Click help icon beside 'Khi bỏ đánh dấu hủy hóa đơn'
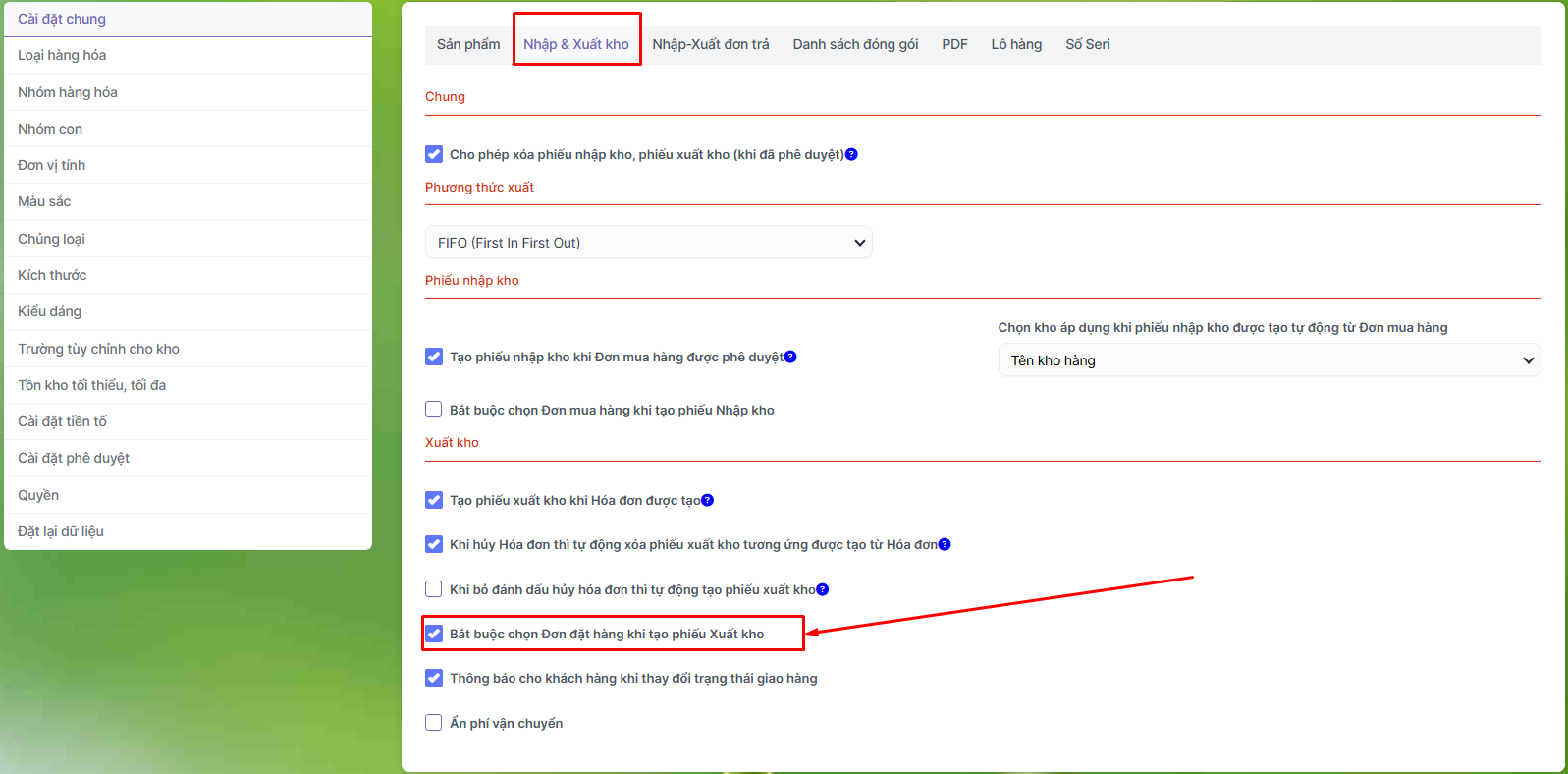Image resolution: width=1568 pixels, height=774 pixels. [823, 589]
